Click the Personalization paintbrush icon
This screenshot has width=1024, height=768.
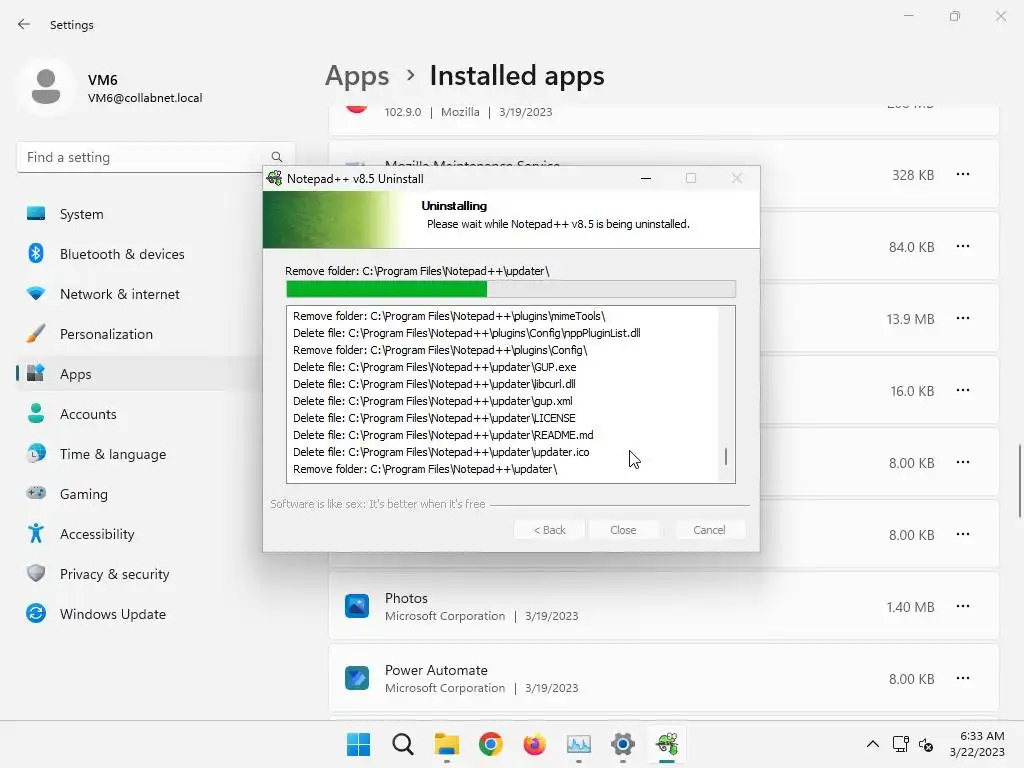[x=36, y=334]
